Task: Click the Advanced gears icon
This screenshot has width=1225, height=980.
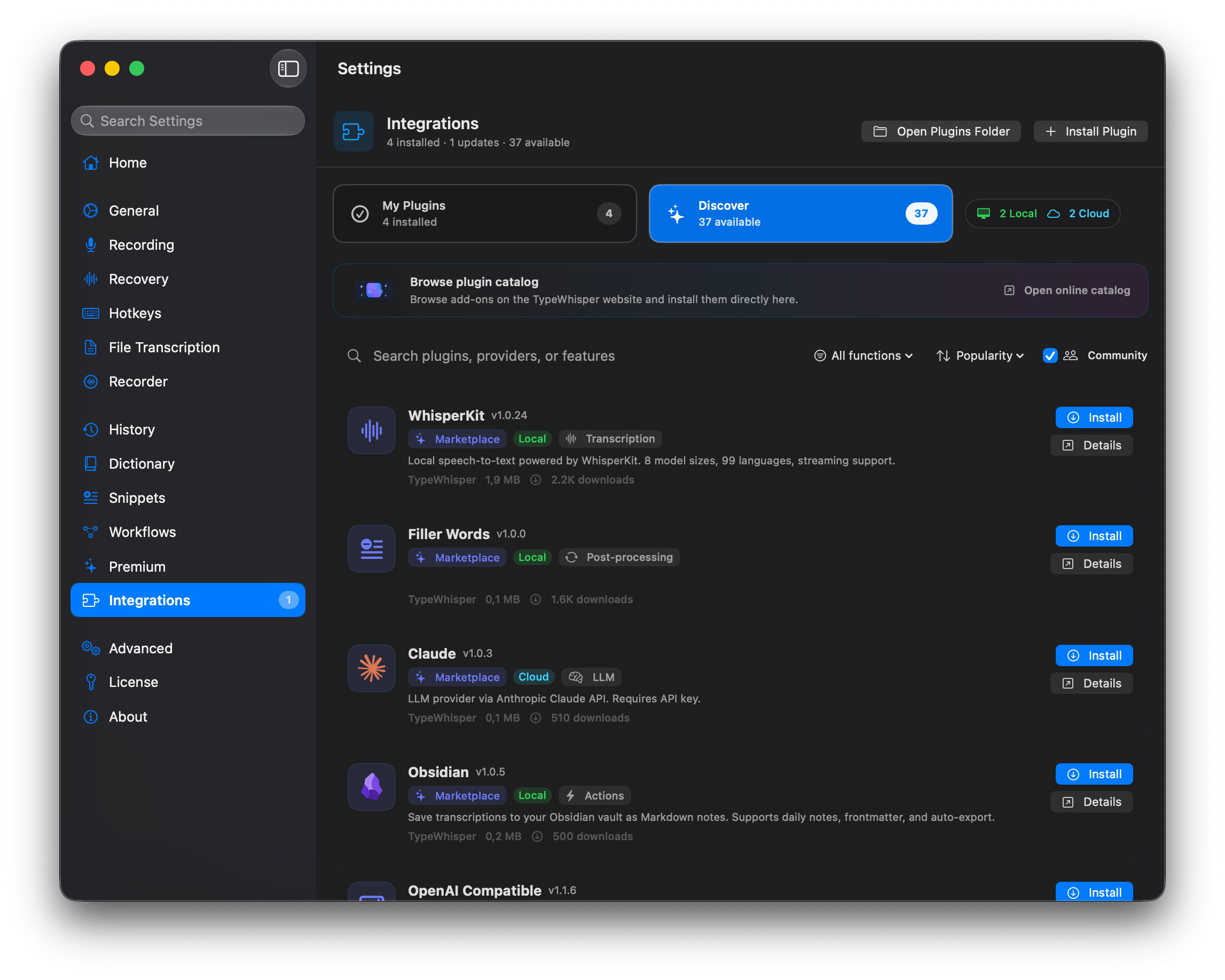Action: tap(91, 648)
